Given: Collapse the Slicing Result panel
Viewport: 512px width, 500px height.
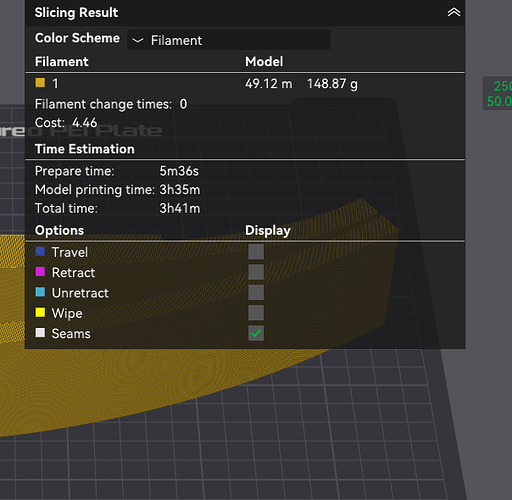Looking at the screenshot, I should point(454,12).
